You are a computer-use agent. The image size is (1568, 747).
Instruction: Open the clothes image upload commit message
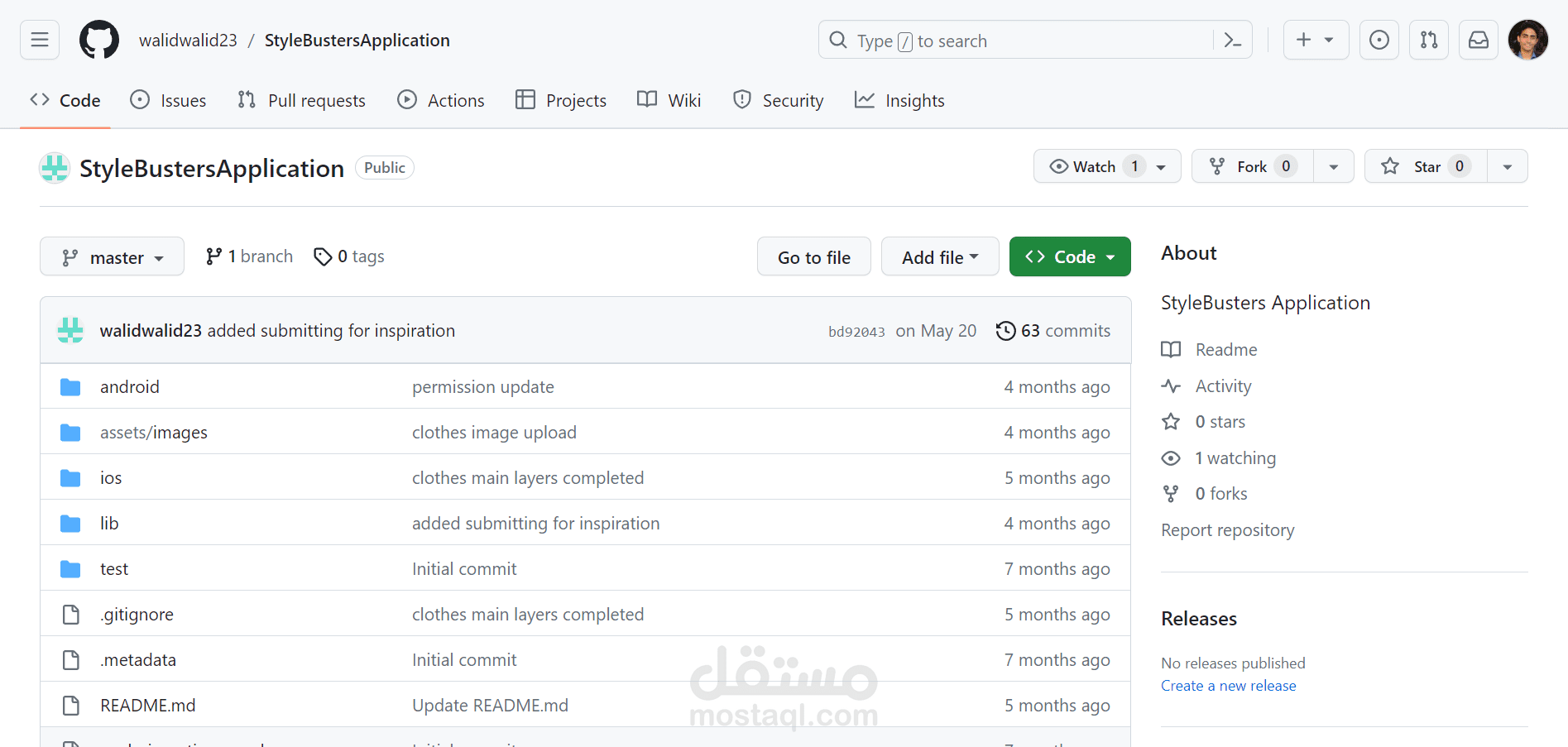click(x=494, y=432)
